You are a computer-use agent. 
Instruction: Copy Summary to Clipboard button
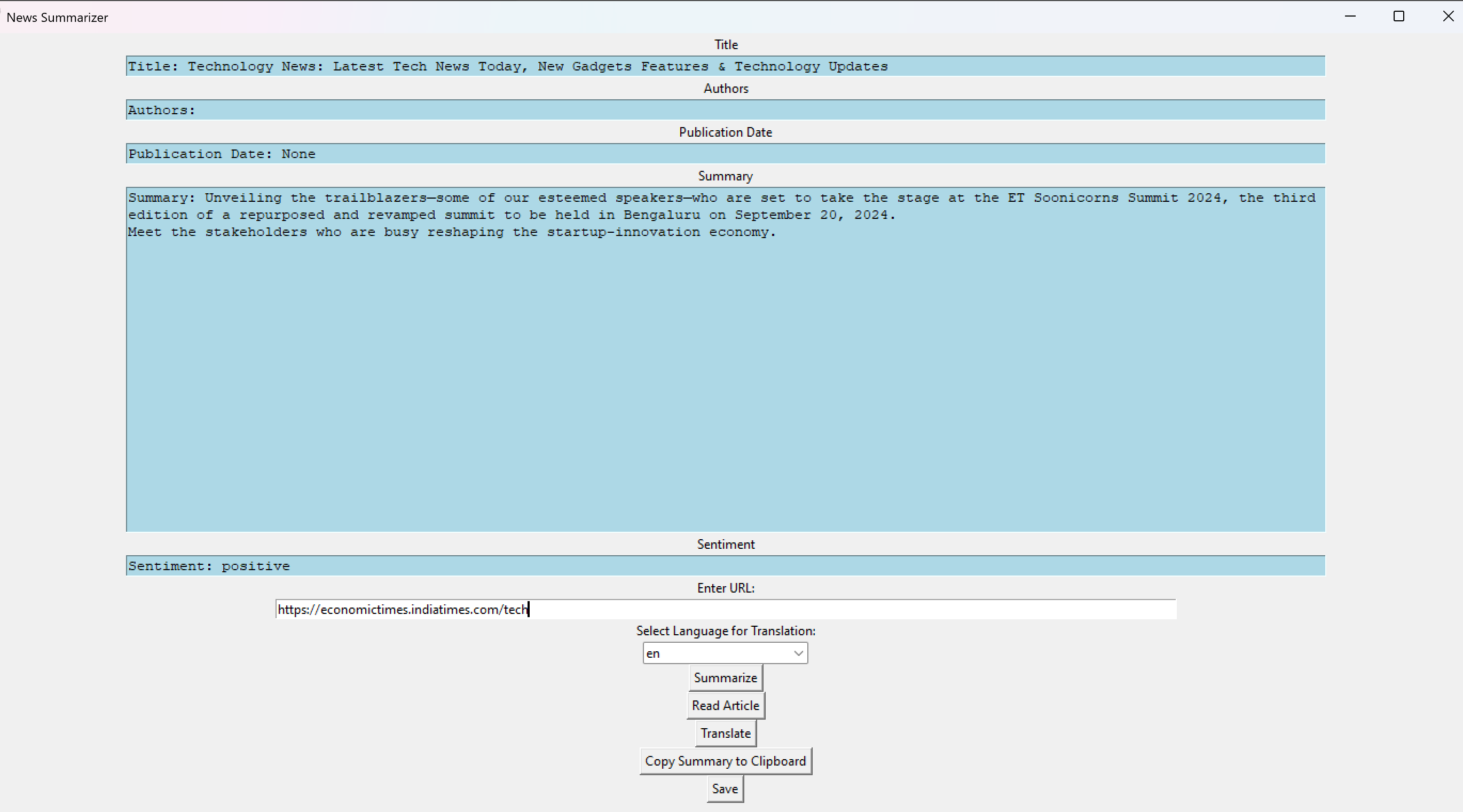(x=725, y=761)
